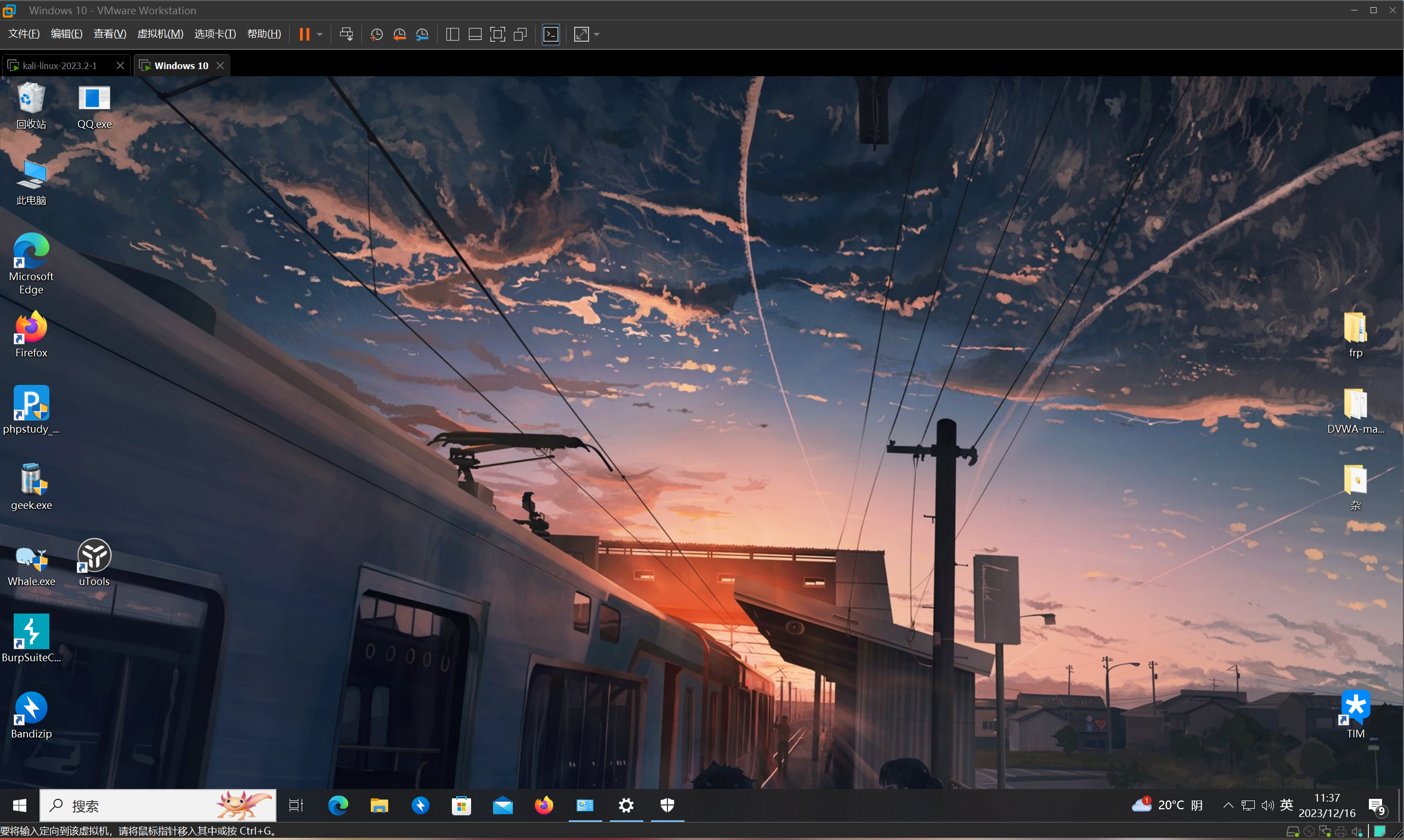The width and height of the screenshot is (1404, 840).
Task: Open Task View on guest taskbar
Action: tap(296, 805)
